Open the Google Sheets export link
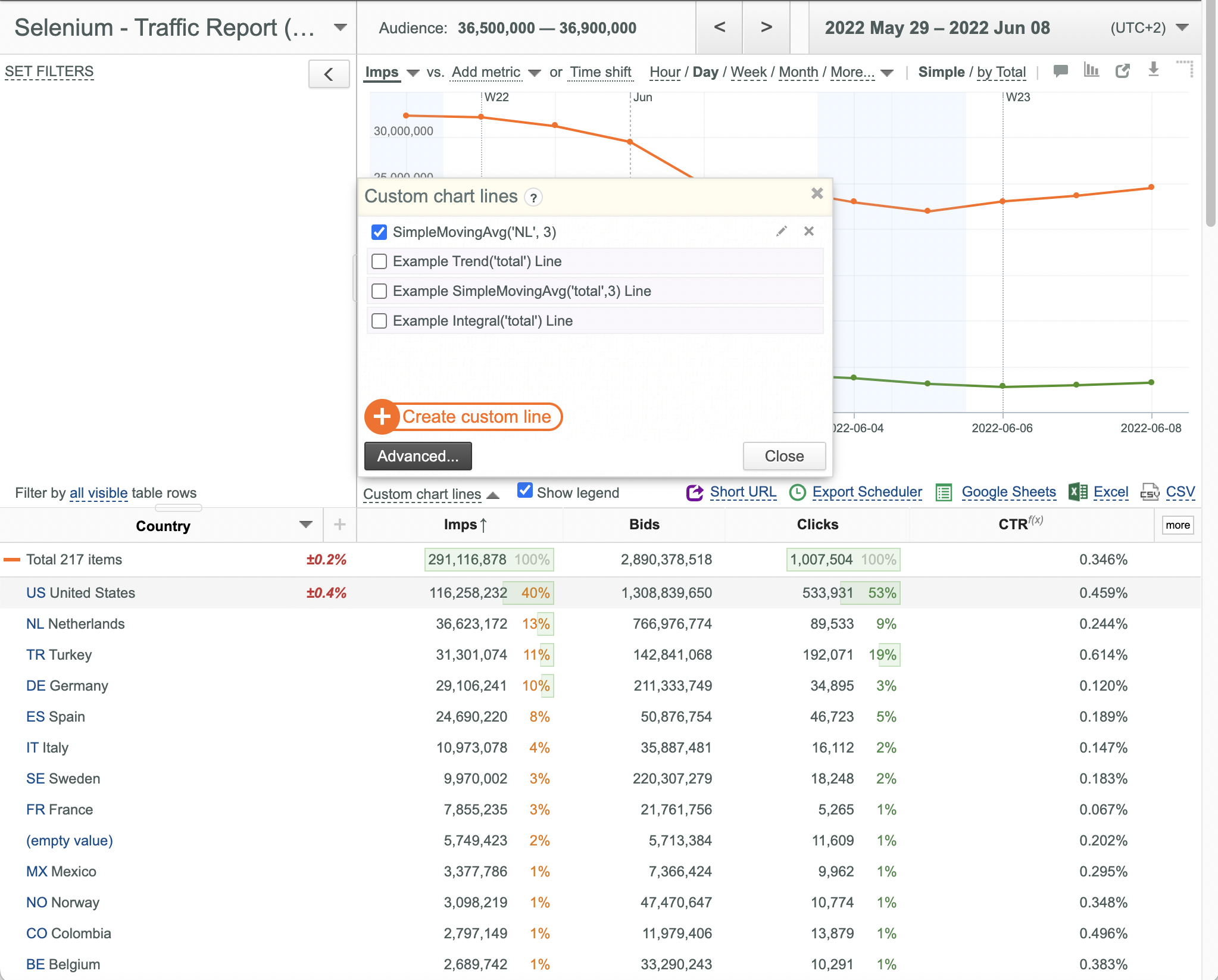This screenshot has width=1218, height=980. point(1008,492)
